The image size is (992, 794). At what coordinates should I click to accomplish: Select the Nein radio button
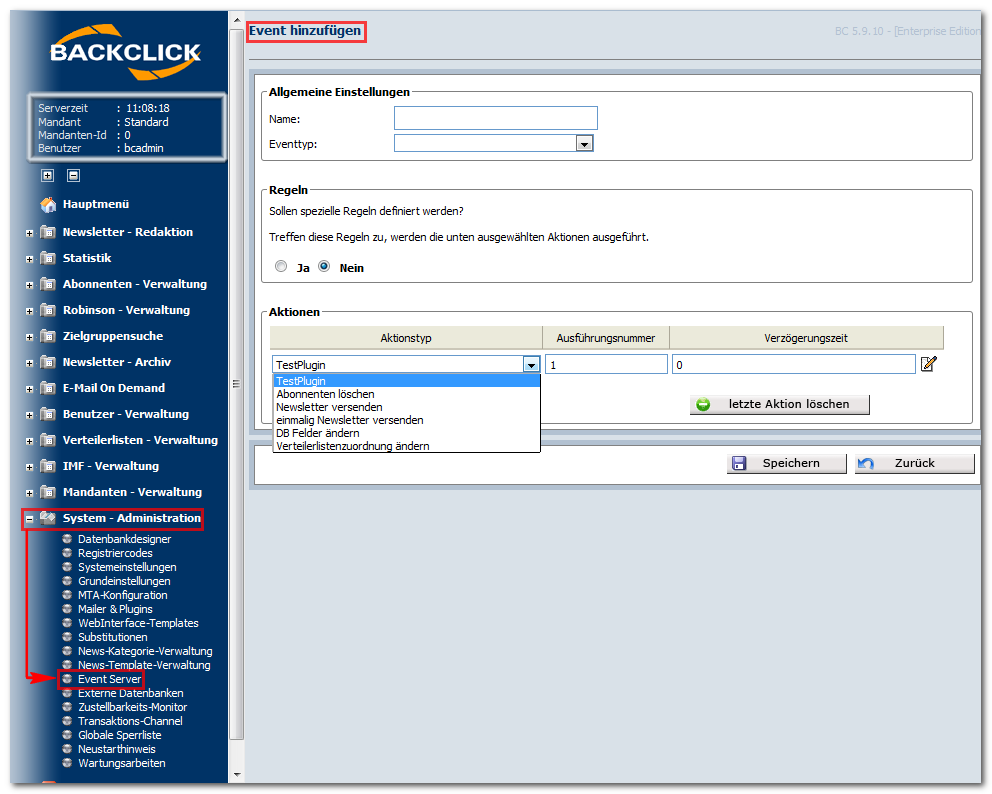pos(324,266)
